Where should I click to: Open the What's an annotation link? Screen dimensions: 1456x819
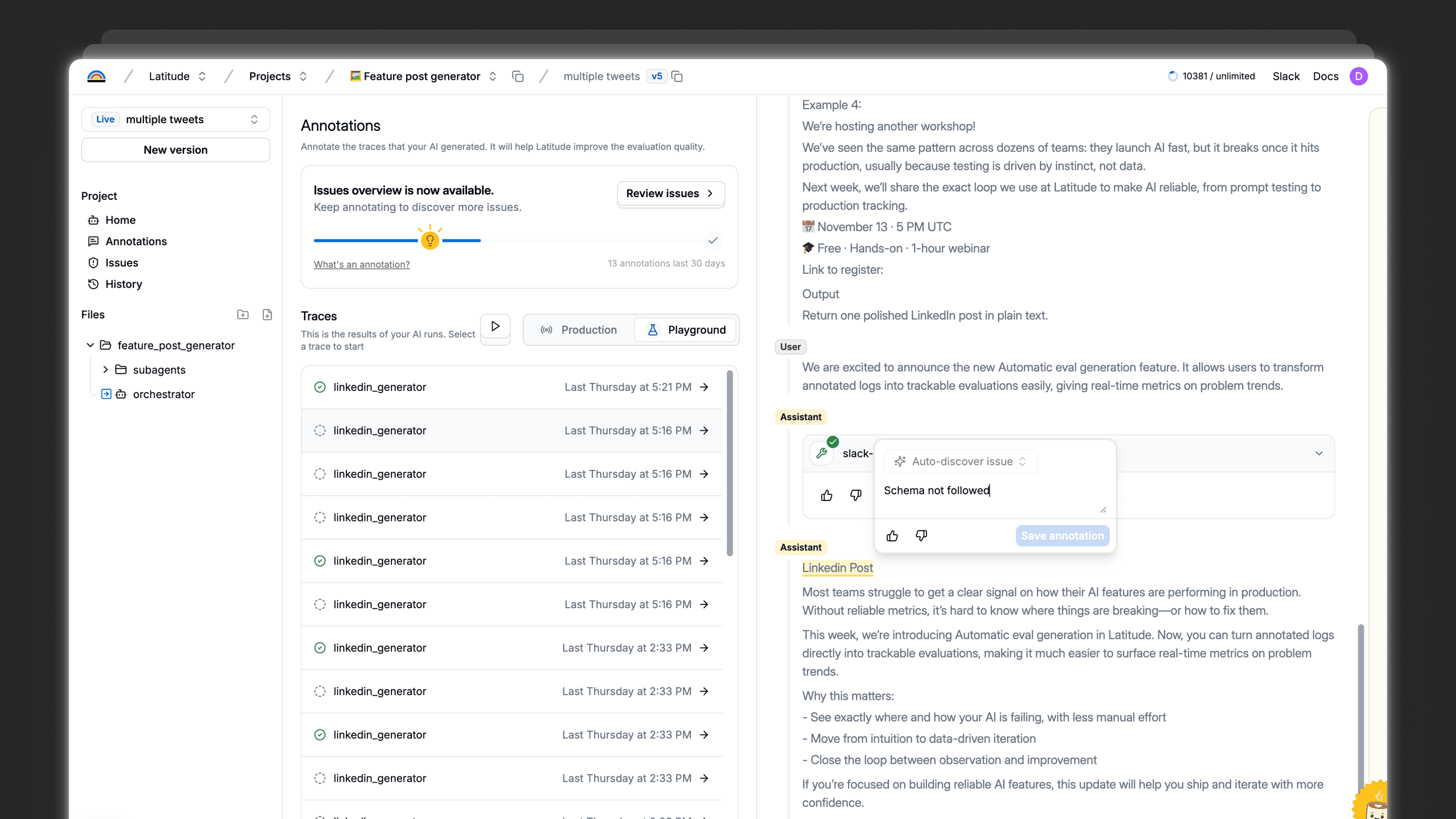pyautogui.click(x=362, y=265)
